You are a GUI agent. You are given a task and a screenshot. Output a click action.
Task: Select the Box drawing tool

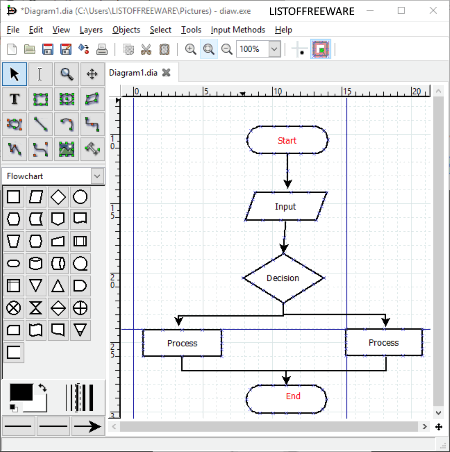[40, 99]
